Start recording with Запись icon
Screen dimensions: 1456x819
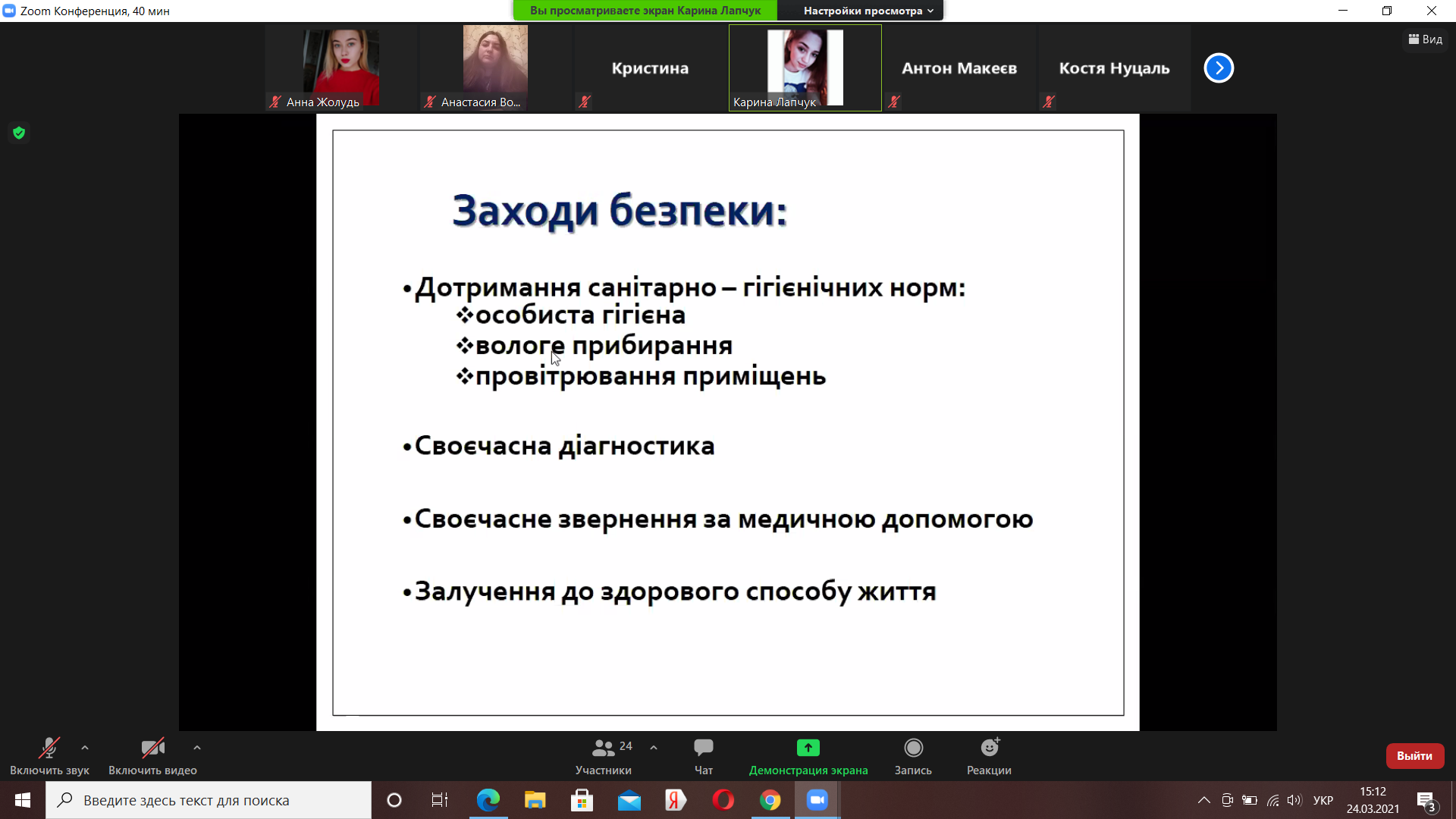[913, 748]
